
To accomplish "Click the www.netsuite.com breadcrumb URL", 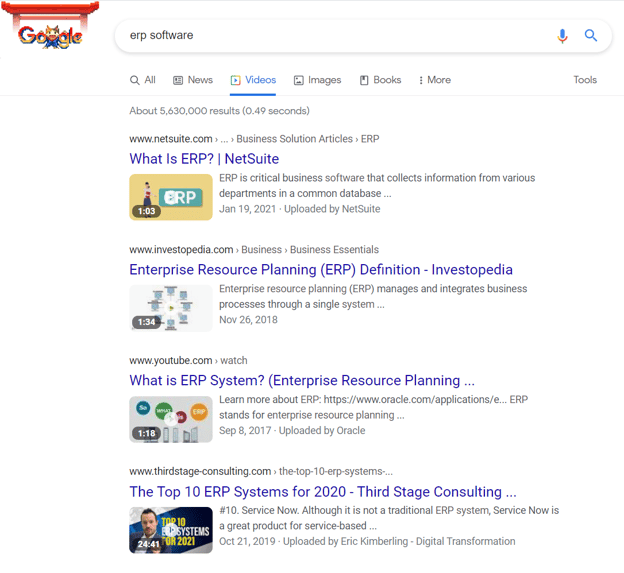I will [x=171, y=139].
